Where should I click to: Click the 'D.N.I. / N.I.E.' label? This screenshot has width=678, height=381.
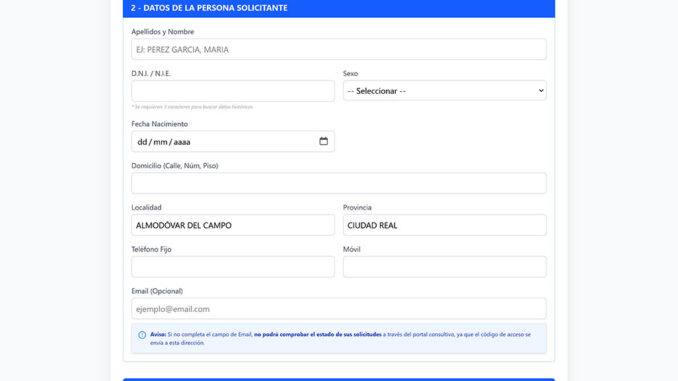pyautogui.click(x=151, y=74)
